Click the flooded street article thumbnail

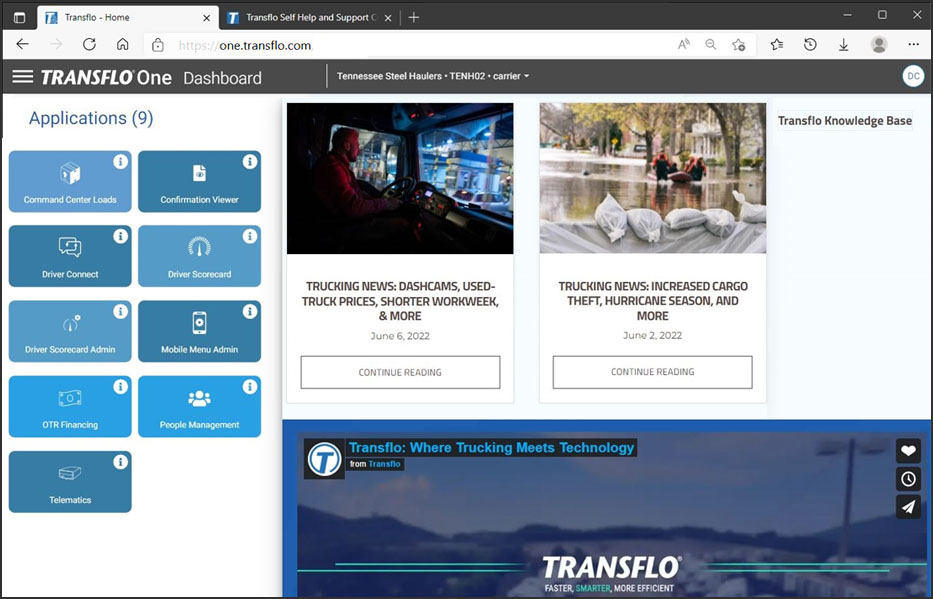[653, 178]
